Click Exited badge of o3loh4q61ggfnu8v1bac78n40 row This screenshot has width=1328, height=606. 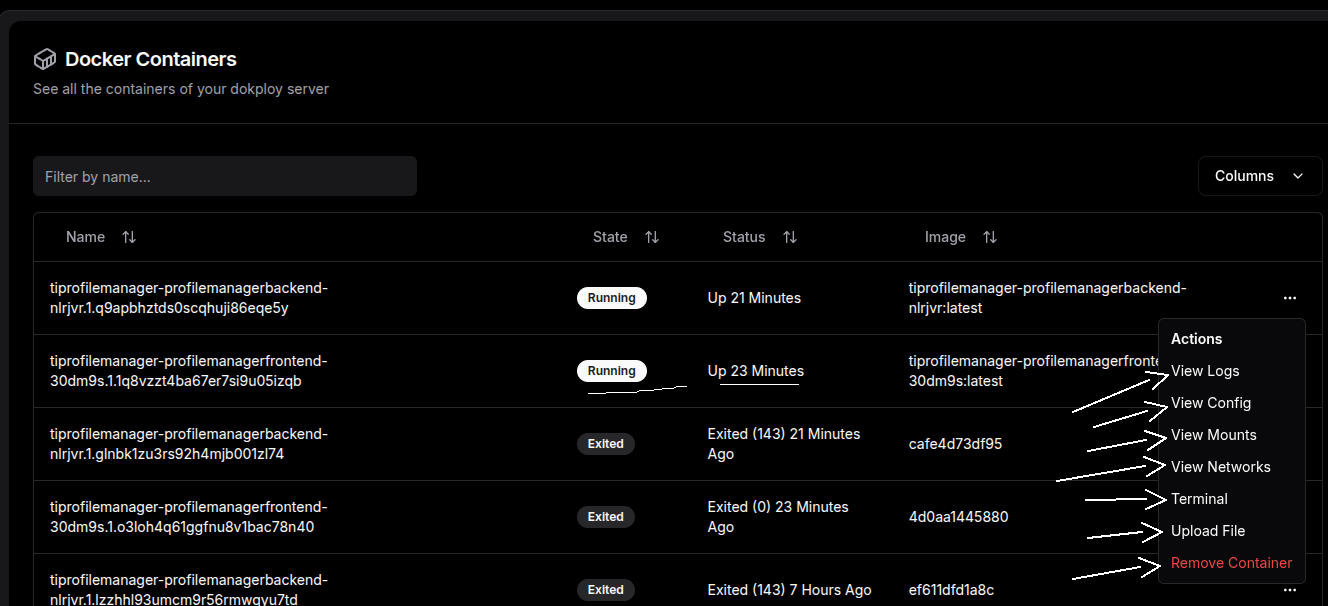pos(606,517)
